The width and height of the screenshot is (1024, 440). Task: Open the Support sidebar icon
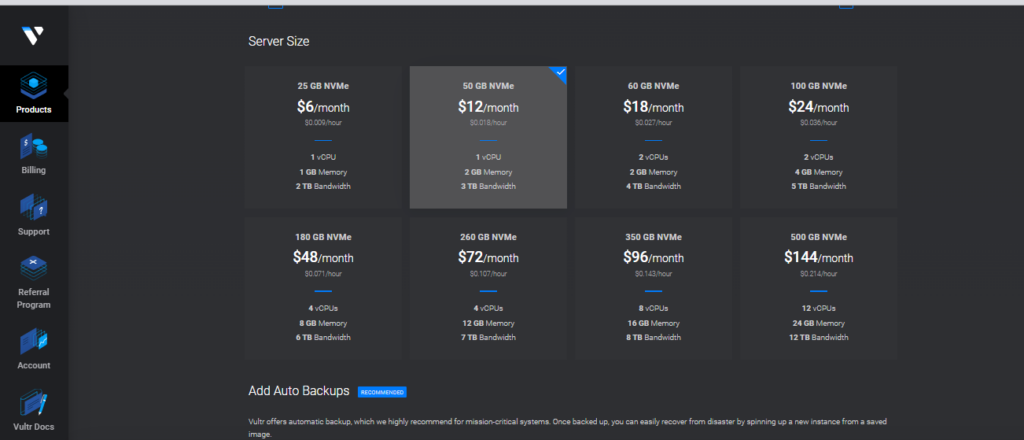pos(33,208)
